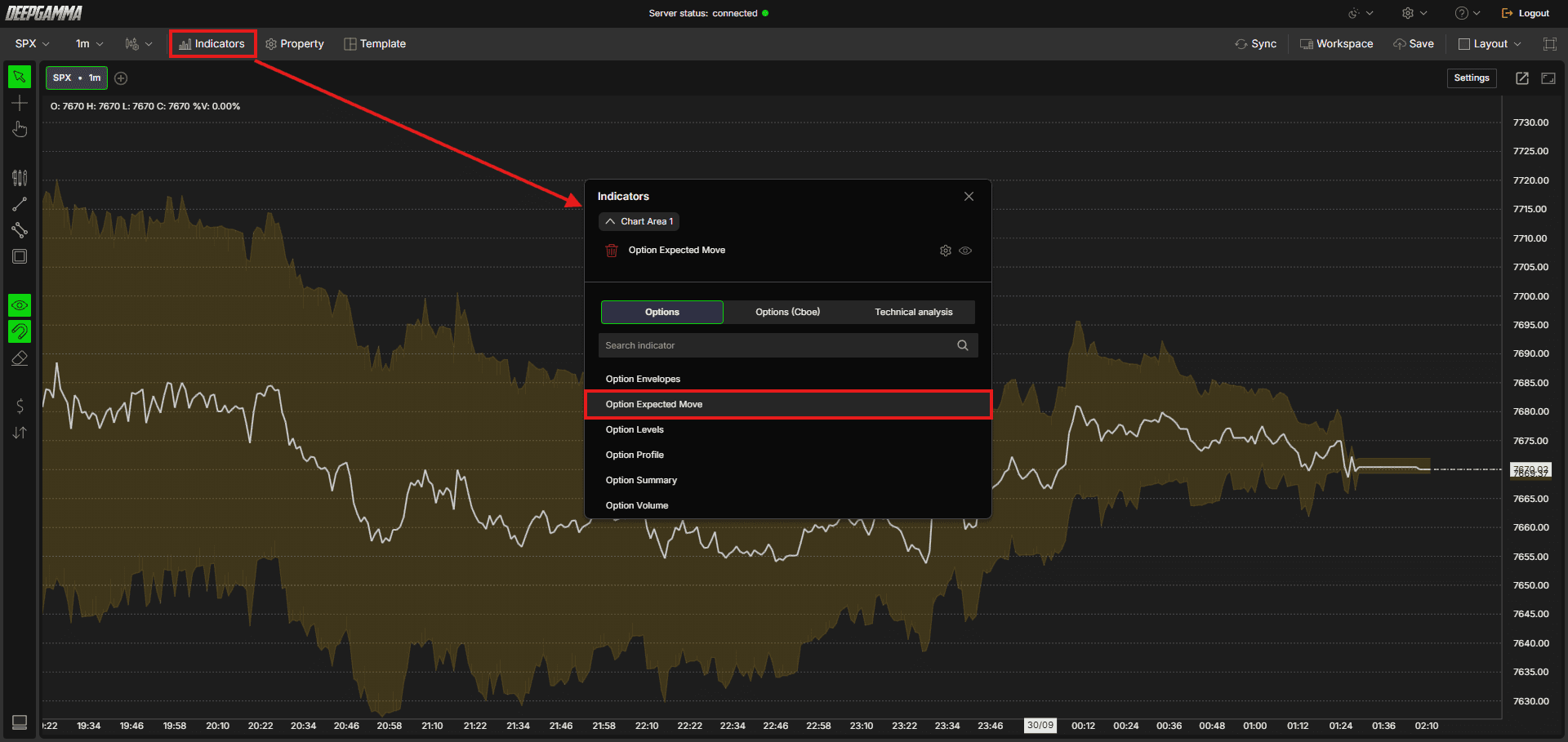Click the Search indicator field

click(x=788, y=345)
